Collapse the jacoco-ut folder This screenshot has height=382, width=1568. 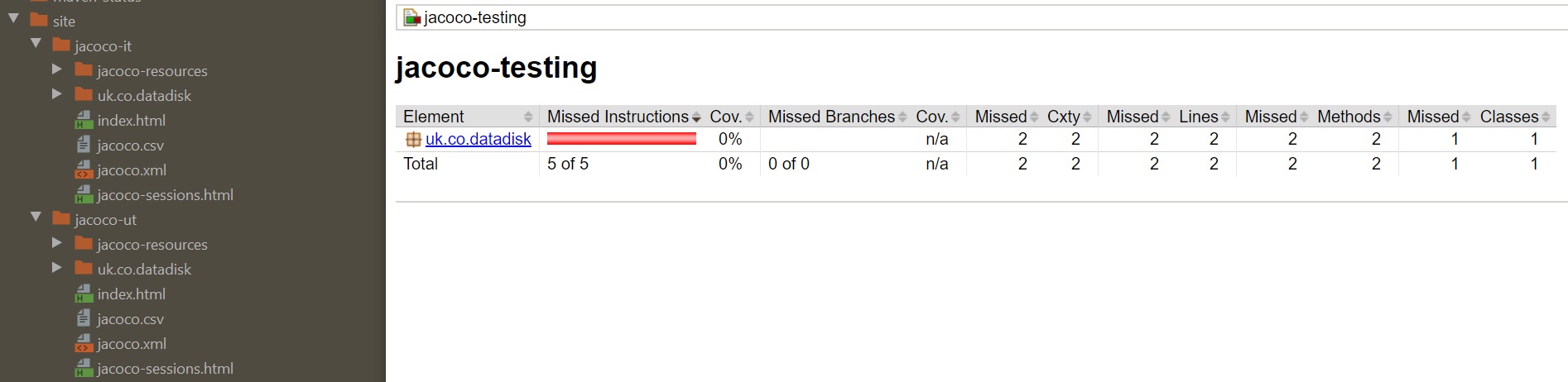(36, 217)
